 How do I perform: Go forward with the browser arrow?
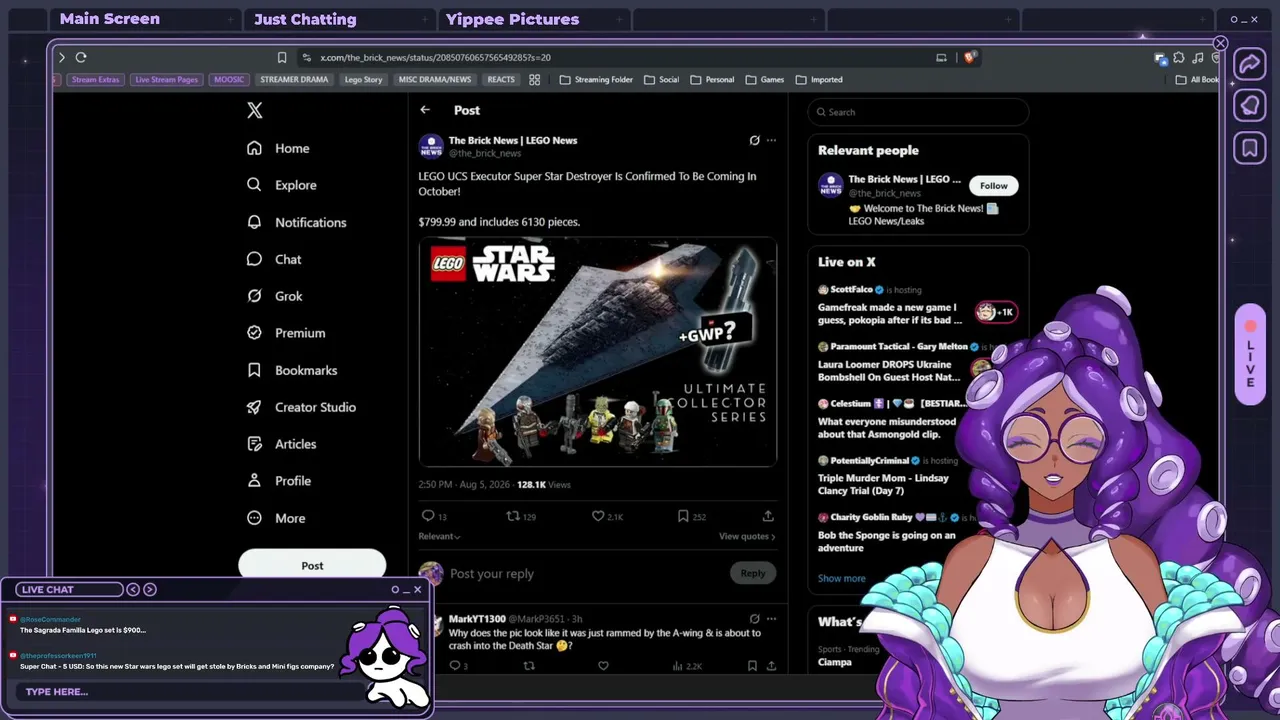click(61, 58)
